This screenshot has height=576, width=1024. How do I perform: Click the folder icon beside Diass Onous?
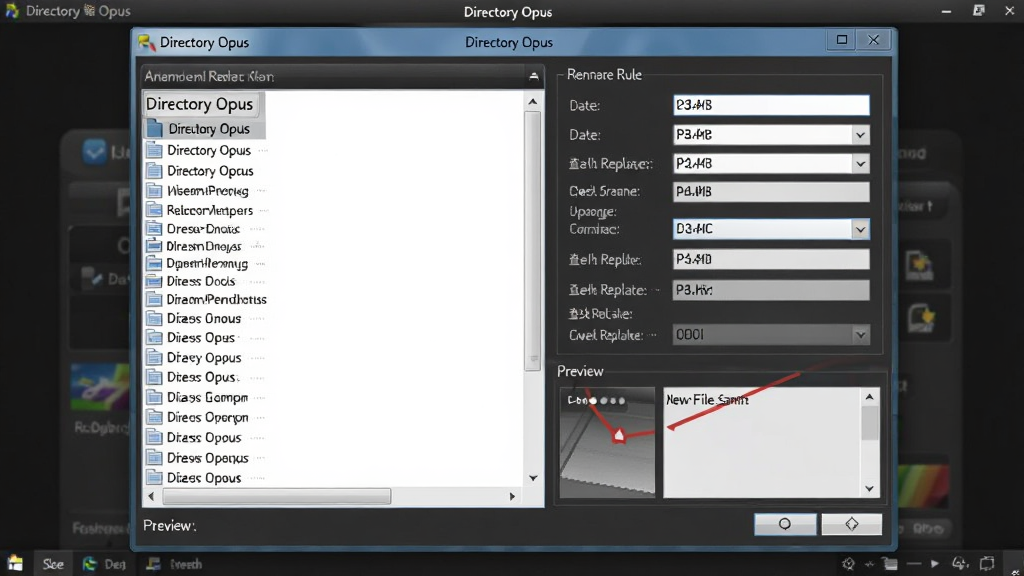(x=154, y=319)
